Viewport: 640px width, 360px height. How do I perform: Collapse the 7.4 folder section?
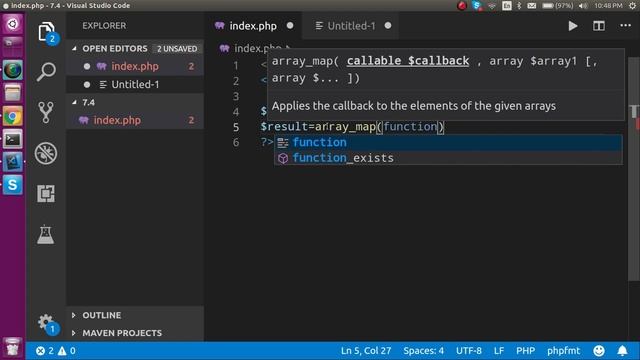[136, 102]
